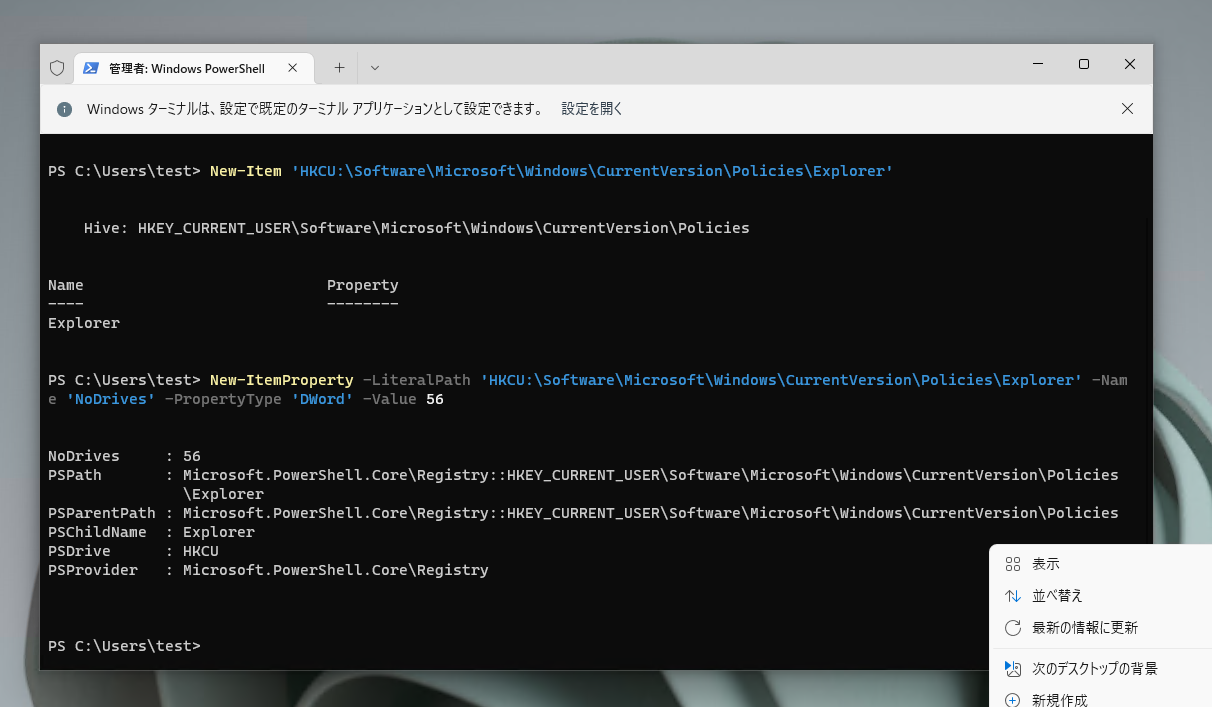
Task: Click the PSChildName : Explorer line
Action: click(151, 532)
